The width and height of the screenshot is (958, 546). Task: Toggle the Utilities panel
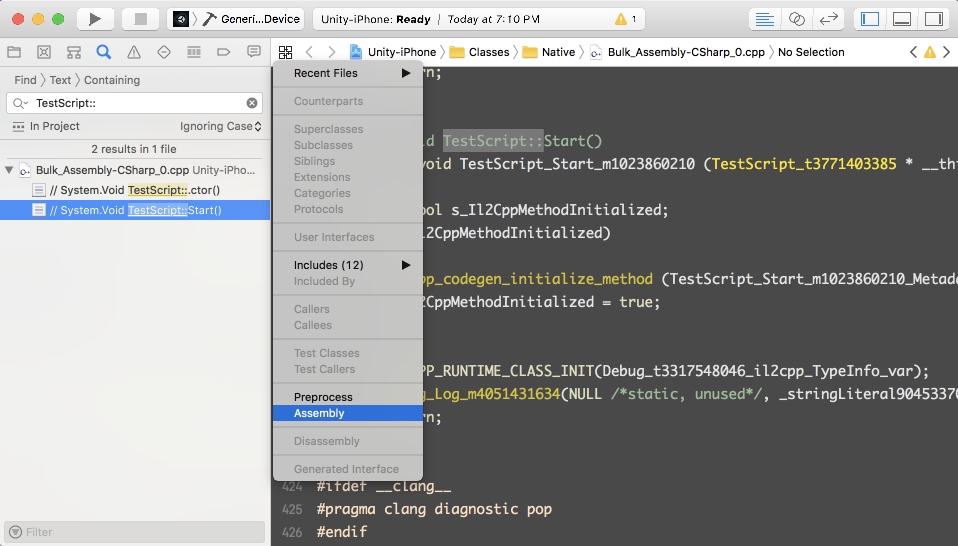[x=934, y=19]
